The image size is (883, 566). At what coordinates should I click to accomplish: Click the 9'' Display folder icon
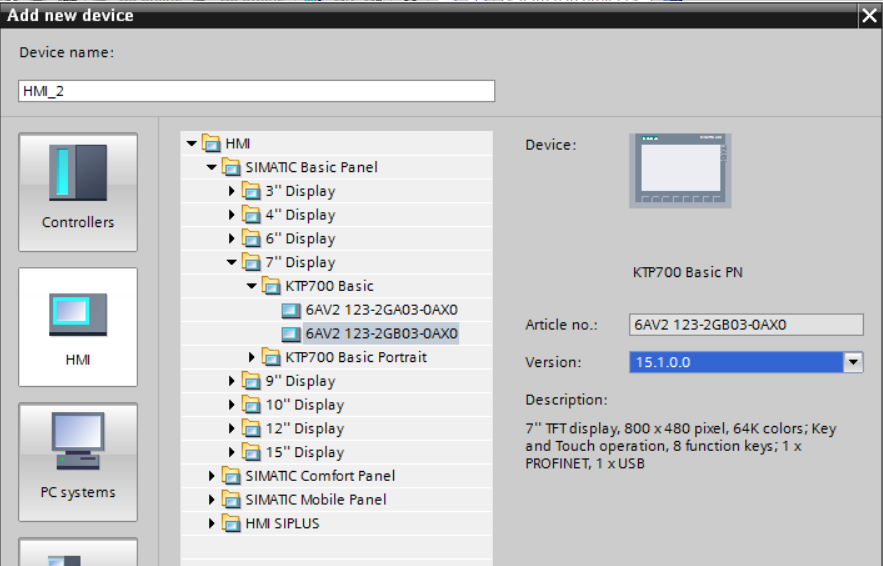[x=251, y=381]
